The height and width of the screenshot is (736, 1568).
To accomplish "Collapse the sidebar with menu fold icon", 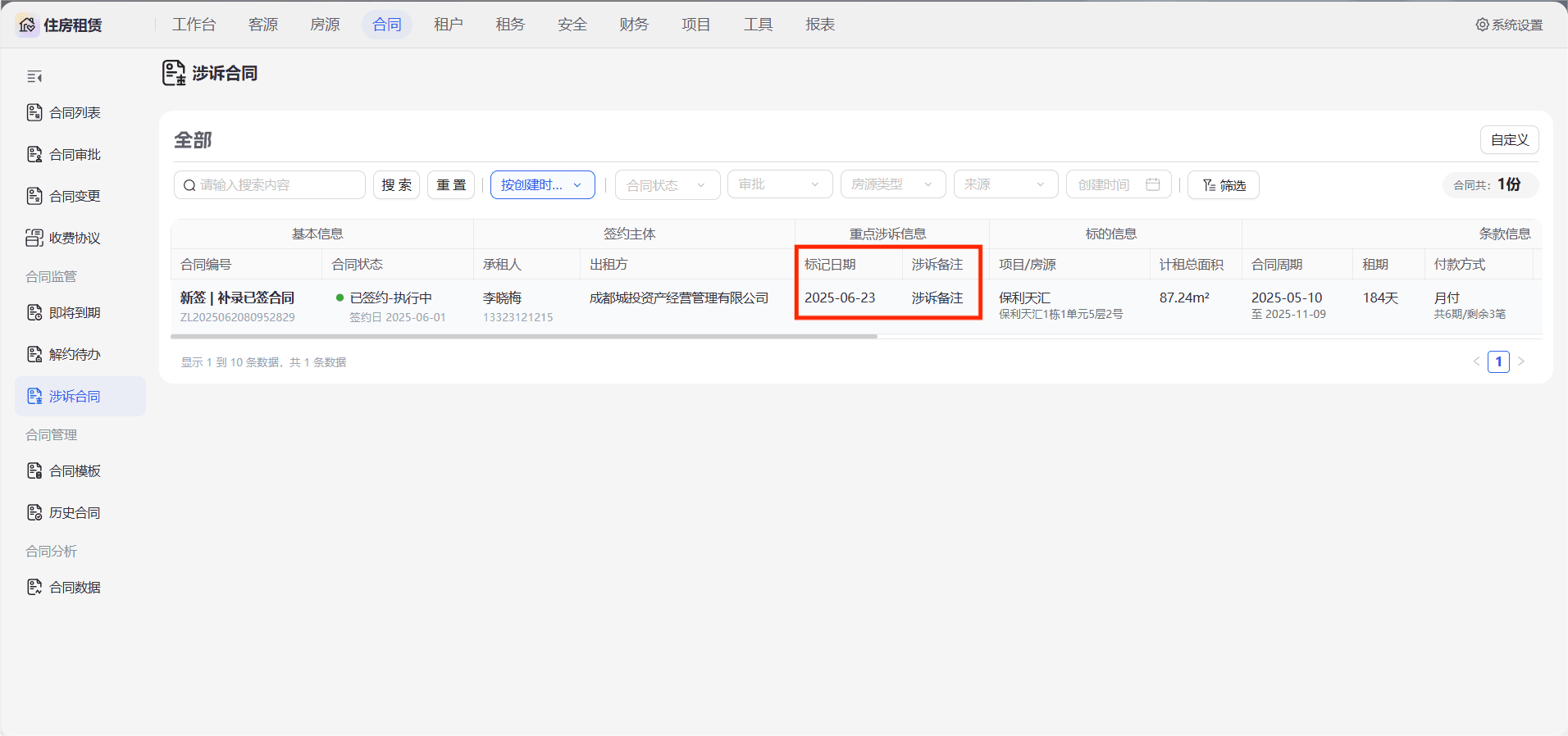I will pos(34,76).
